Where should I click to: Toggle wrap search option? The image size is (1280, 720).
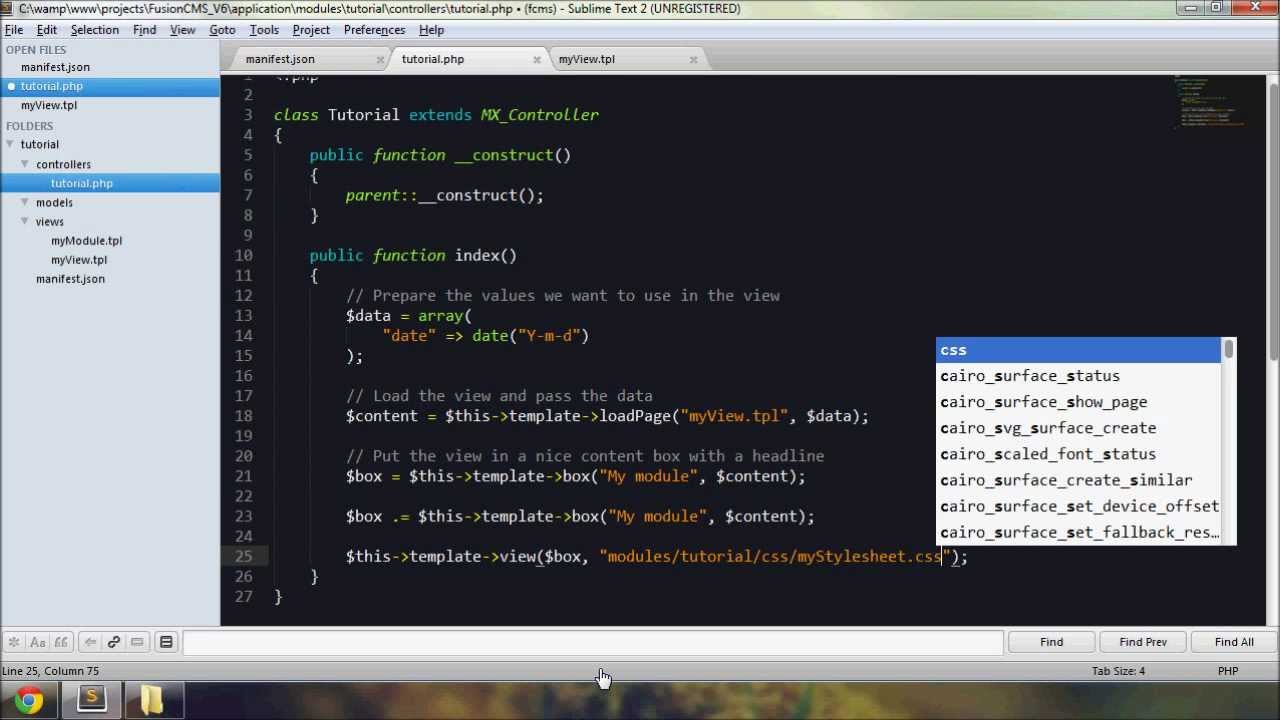[x=113, y=642]
